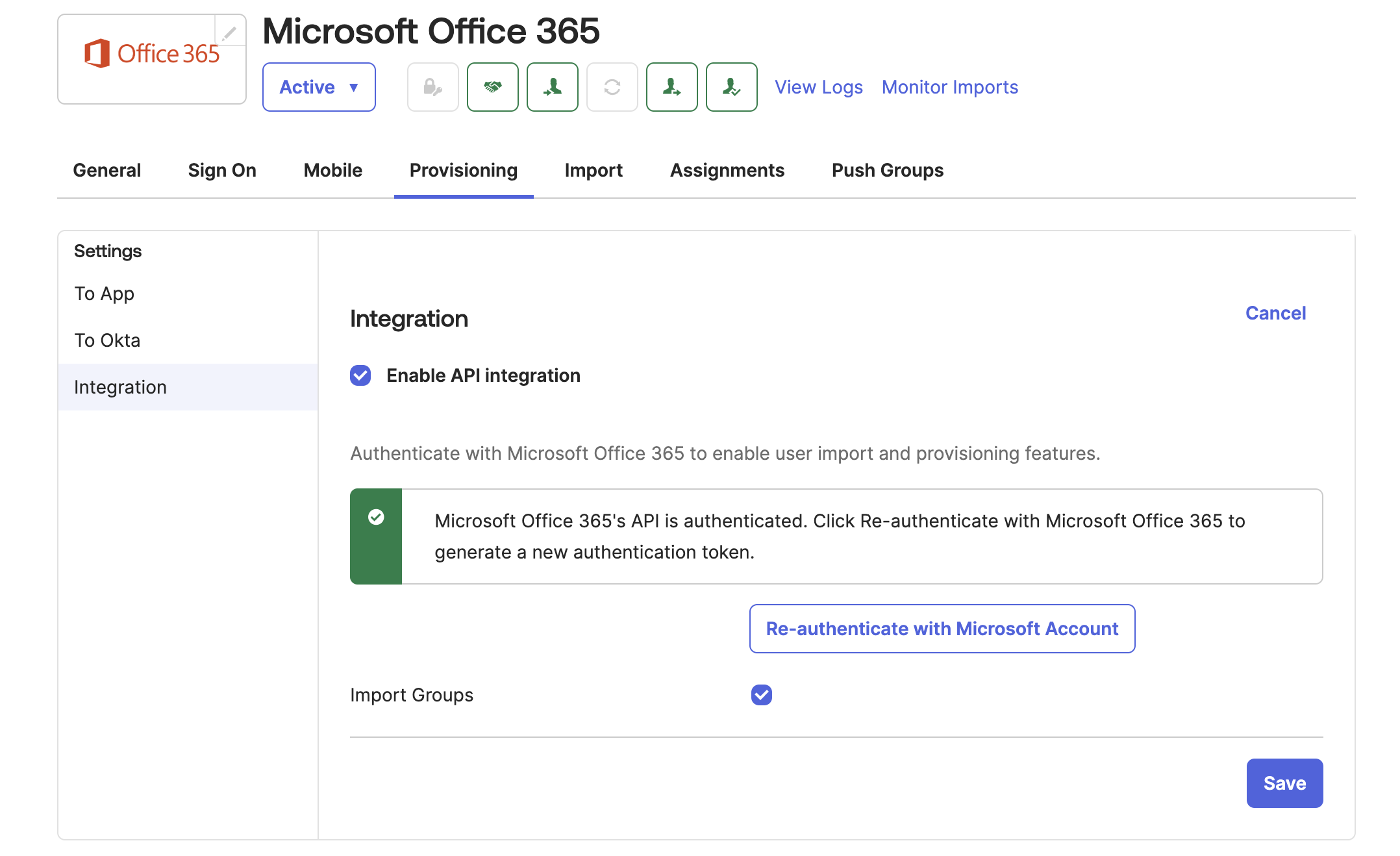Viewport: 1400px width, 856px height.
Task: Save the integration settings
Action: [1284, 783]
